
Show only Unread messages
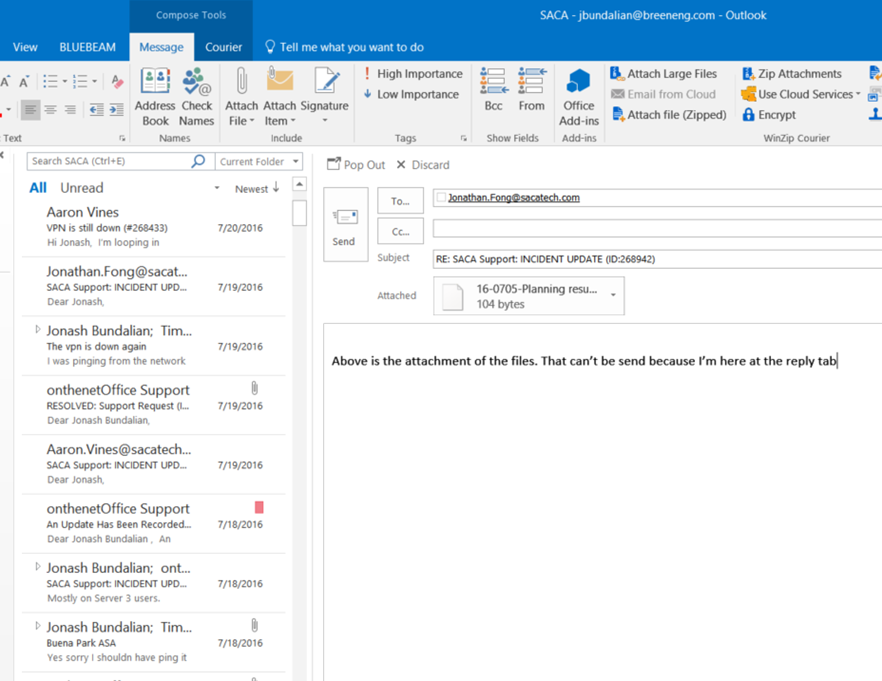tap(81, 188)
